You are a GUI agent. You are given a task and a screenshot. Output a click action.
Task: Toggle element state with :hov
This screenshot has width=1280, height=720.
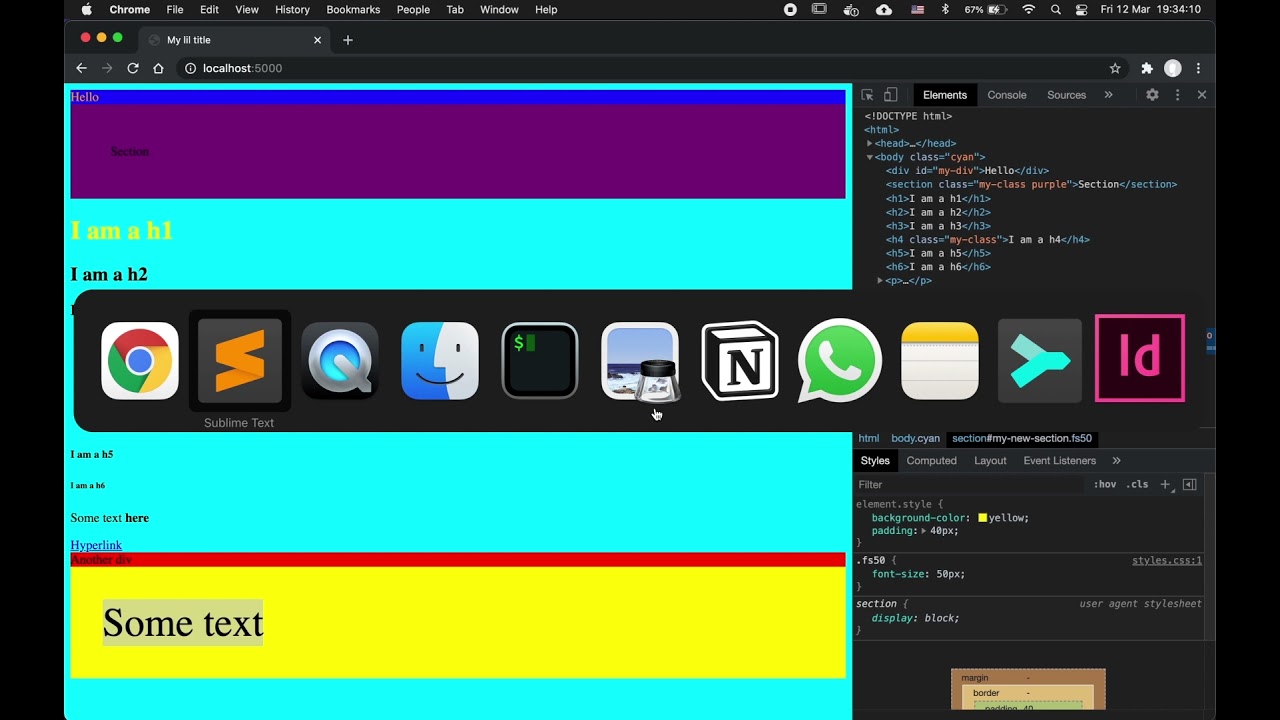1105,484
